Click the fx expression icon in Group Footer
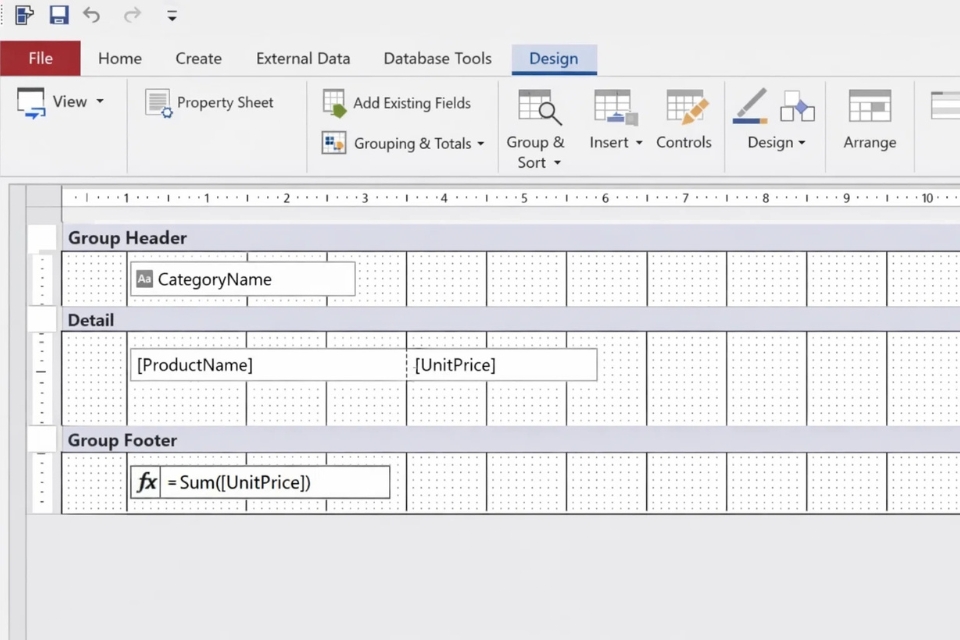960x640 pixels. tap(147, 482)
